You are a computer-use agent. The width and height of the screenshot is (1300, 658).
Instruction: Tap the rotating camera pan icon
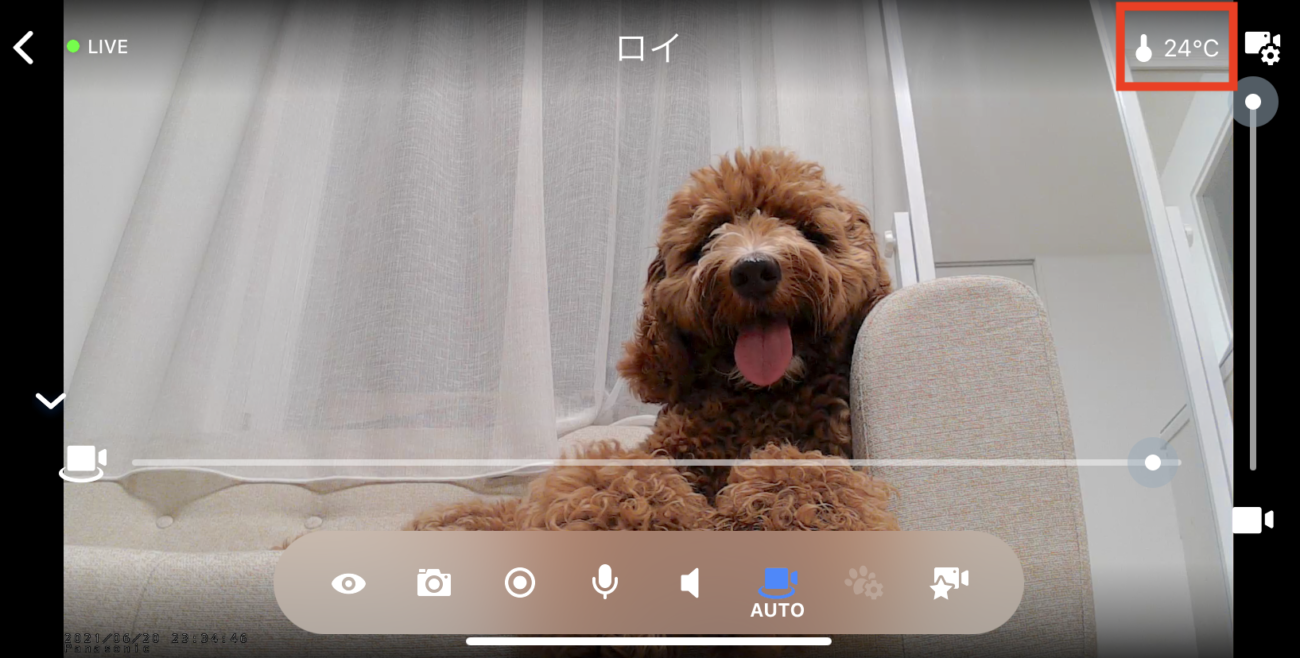coord(83,462)
